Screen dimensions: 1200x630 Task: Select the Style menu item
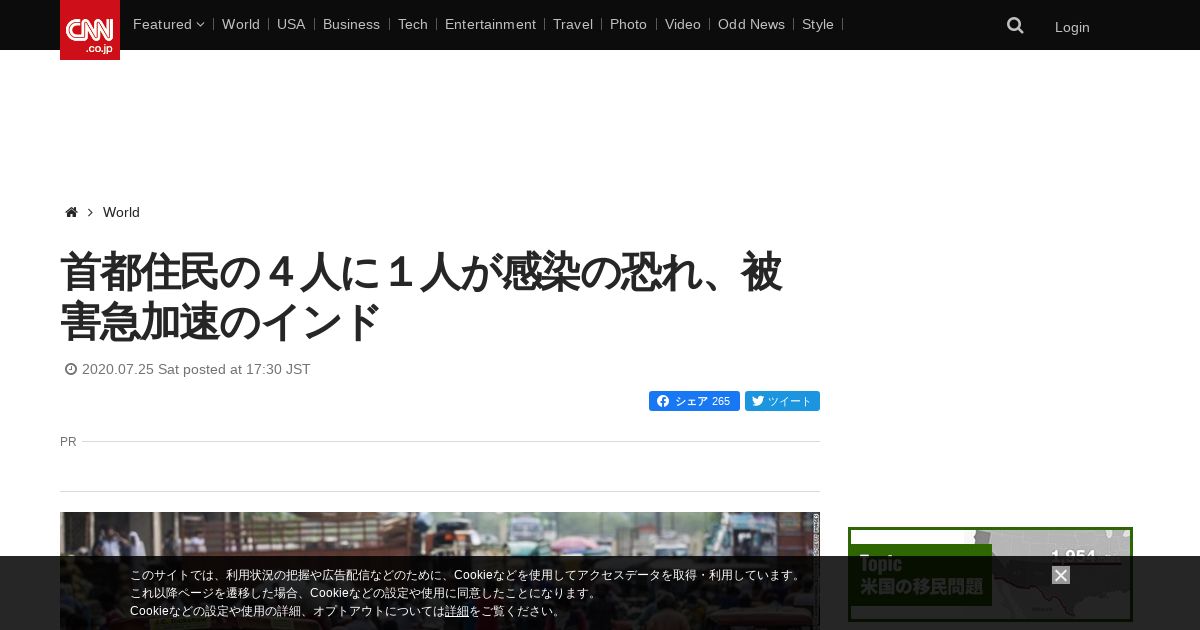click(818, 24)
